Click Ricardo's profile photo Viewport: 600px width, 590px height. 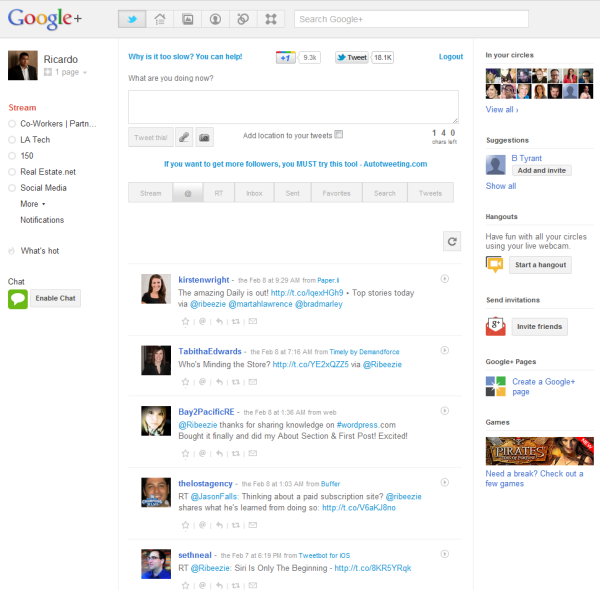(x=23, y=65)
